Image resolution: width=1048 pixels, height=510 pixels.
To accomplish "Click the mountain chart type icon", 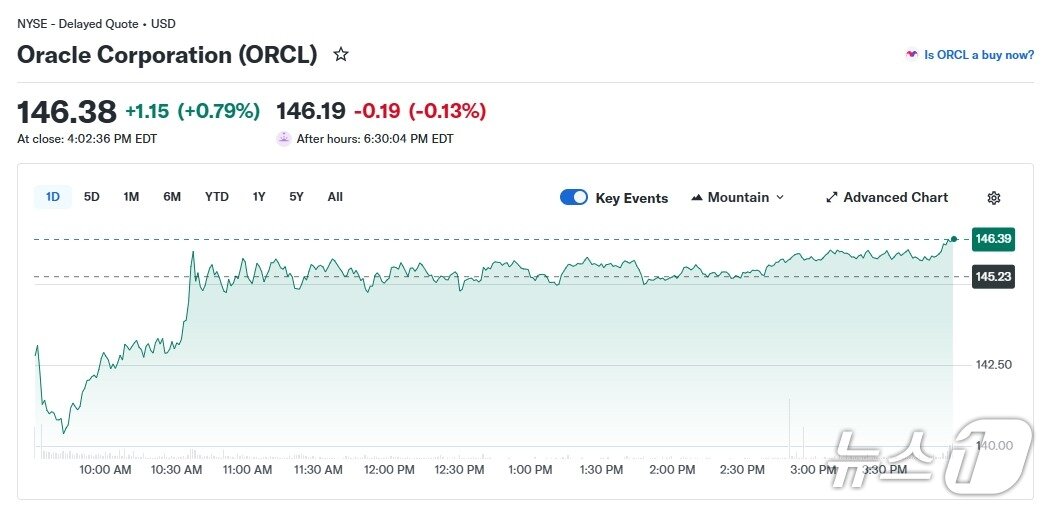I will coord(697,198).
